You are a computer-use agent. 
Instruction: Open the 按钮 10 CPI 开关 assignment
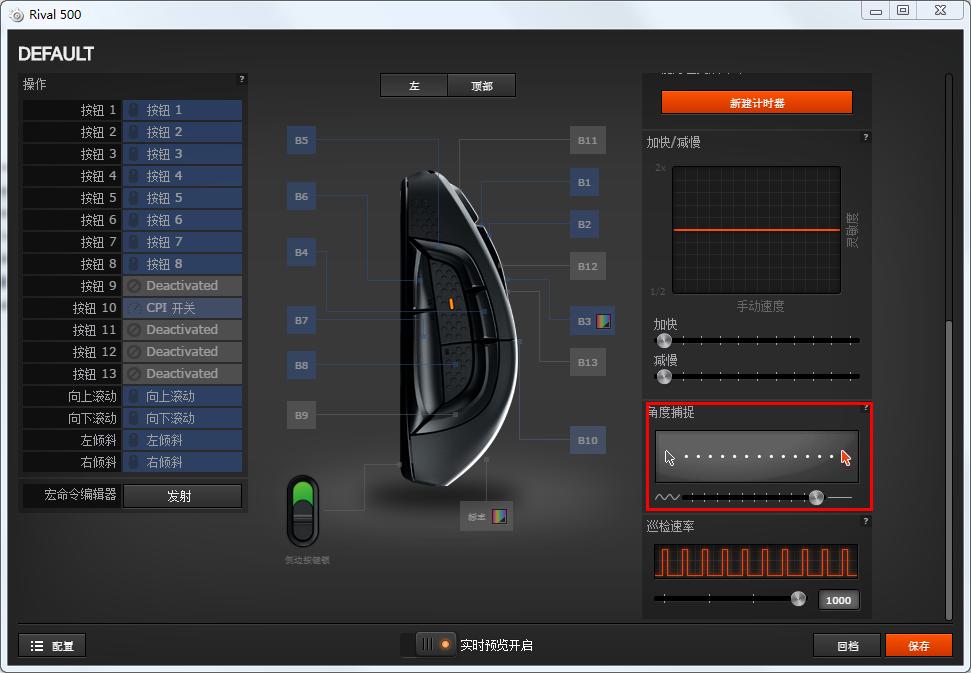(x=182, y=308)
